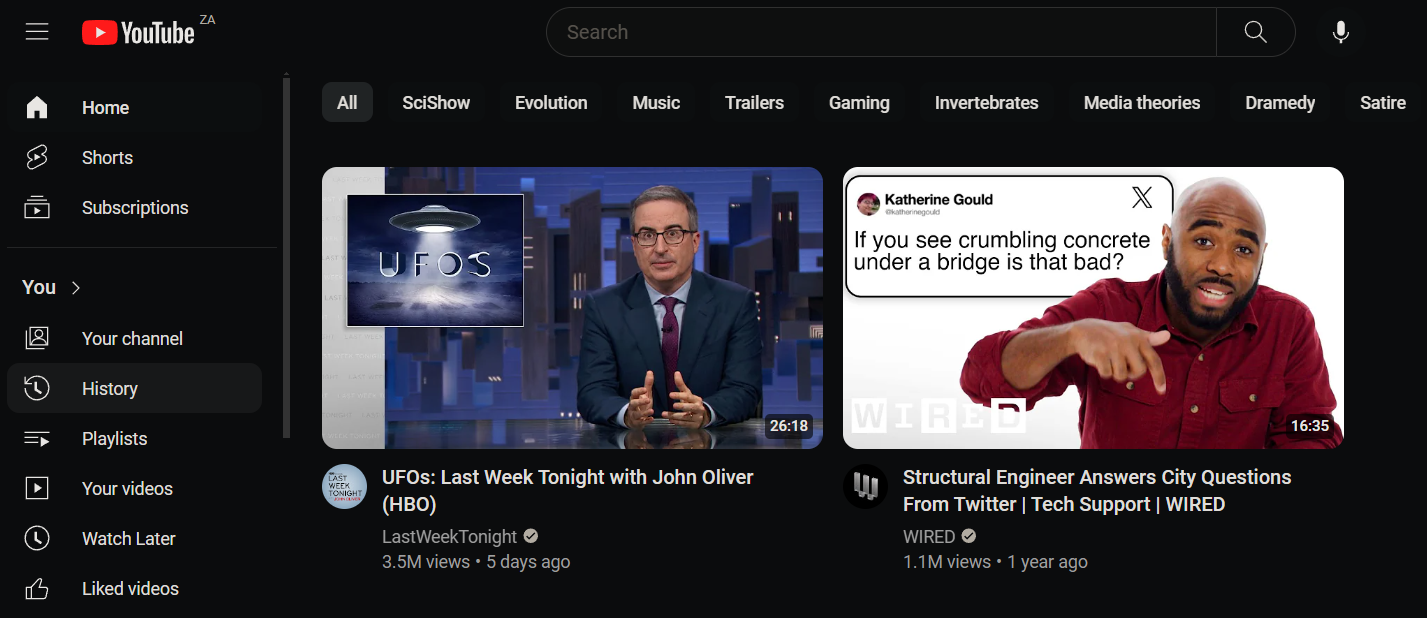The width and height of the screenshot is (1427, 618).
Task: Switch to the All tab
Action: [x=347, y=101]
